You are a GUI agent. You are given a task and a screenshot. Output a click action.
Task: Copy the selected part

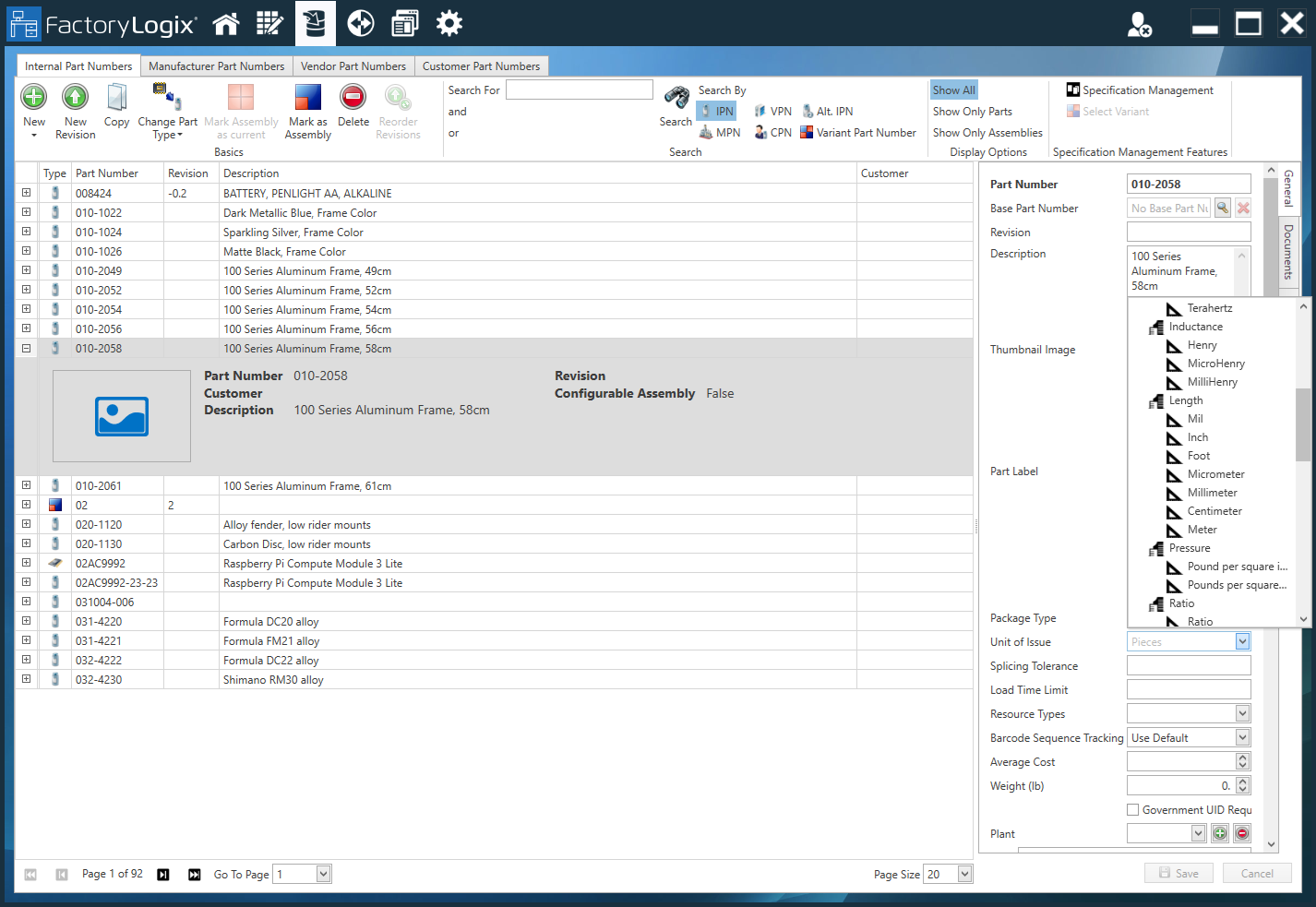tap(116, 104)
